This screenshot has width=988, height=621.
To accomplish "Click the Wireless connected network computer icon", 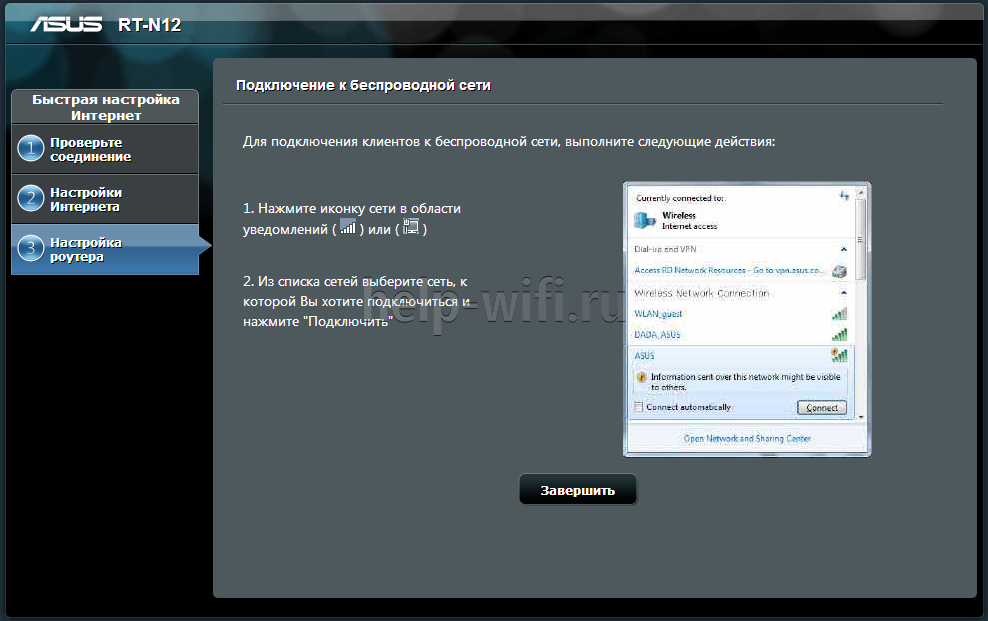I will pos(645,220).
